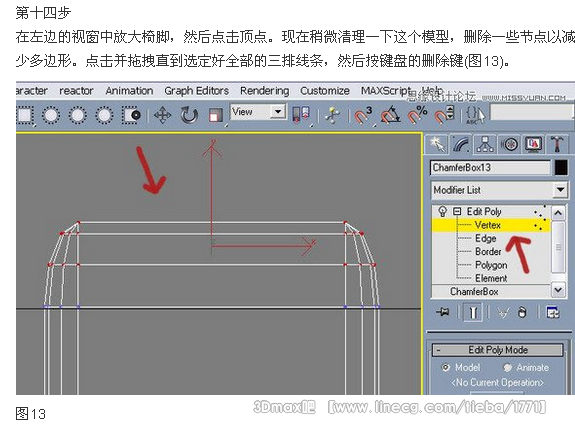Toggle Window/Crossing selection icon
This screenshot has height=424, width=575.
pyautogui.click(x=131, y=116)
